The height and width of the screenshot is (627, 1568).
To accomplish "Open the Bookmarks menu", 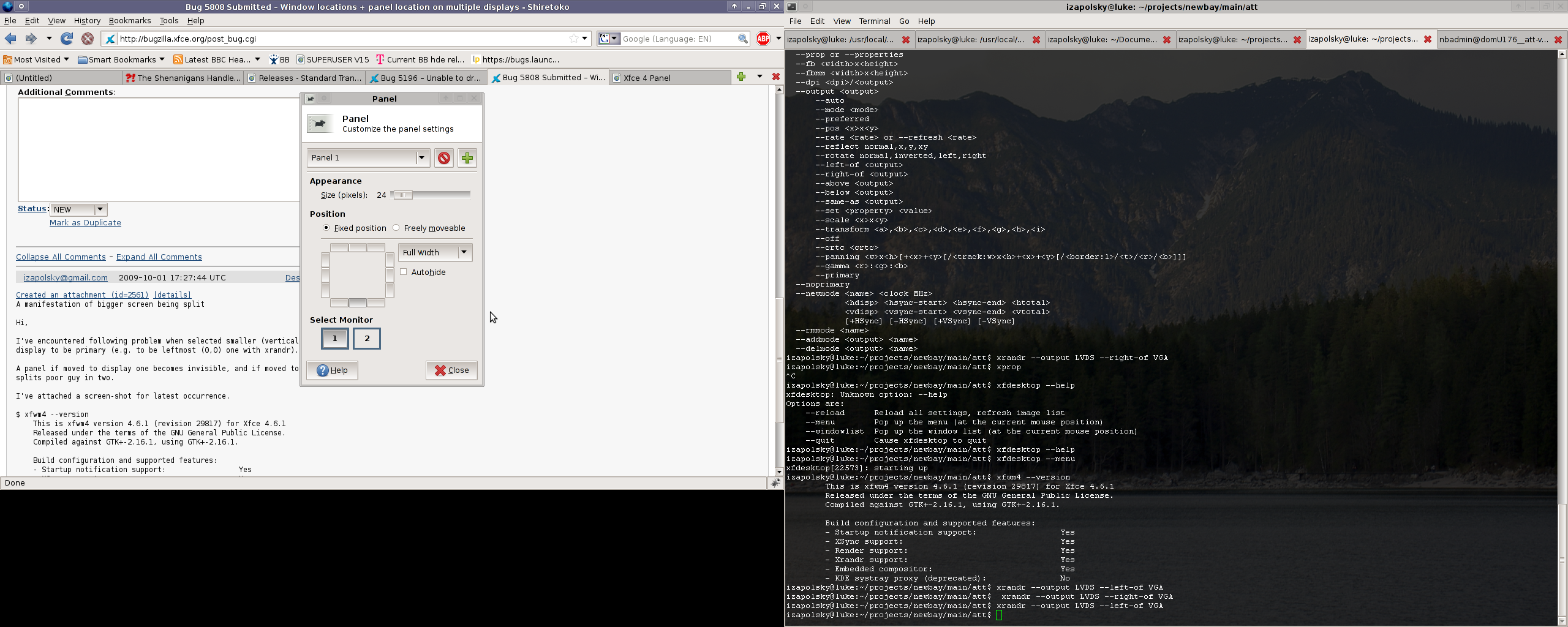I will point(129,20).
